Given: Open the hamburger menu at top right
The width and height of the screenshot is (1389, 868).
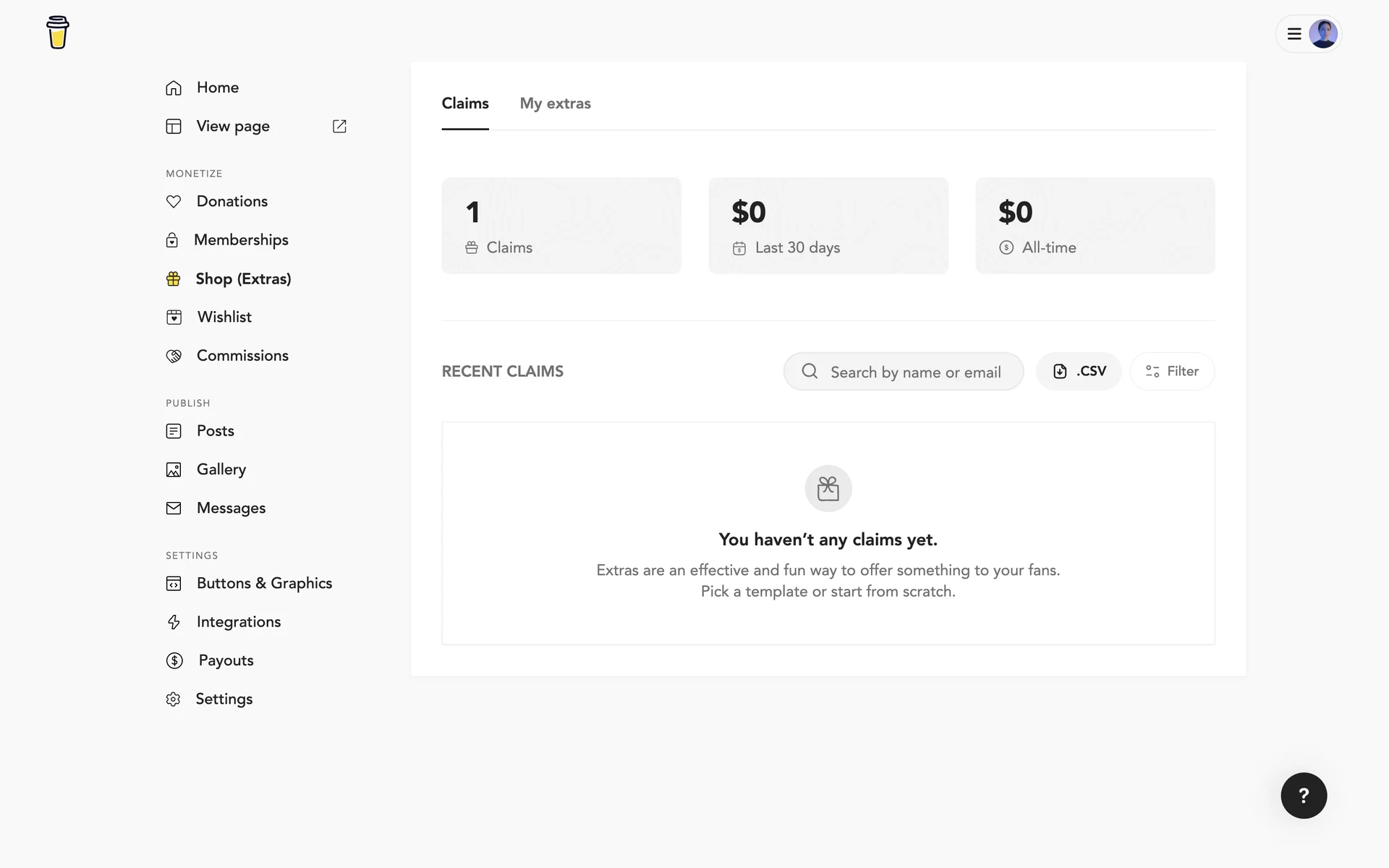Looking at the screenshot, I should click(1294, 34).
